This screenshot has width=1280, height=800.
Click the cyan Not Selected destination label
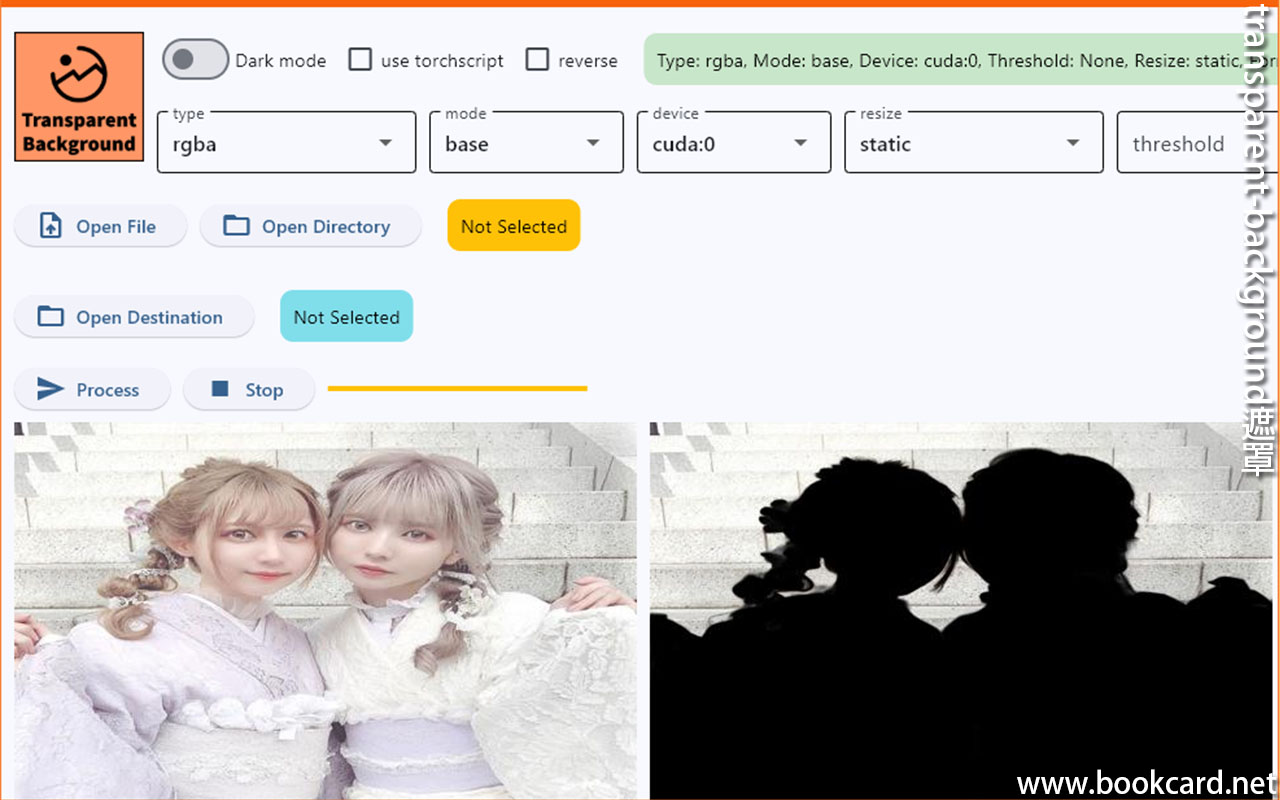tap(346, 317)
